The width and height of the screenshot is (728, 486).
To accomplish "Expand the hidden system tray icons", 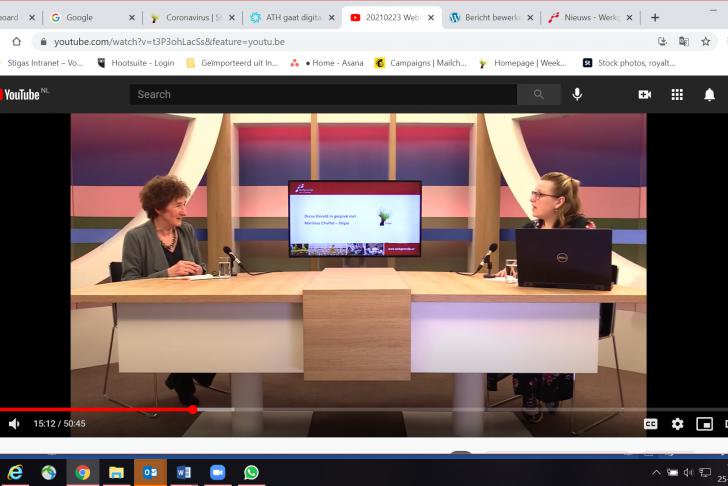I will (656, 473).
